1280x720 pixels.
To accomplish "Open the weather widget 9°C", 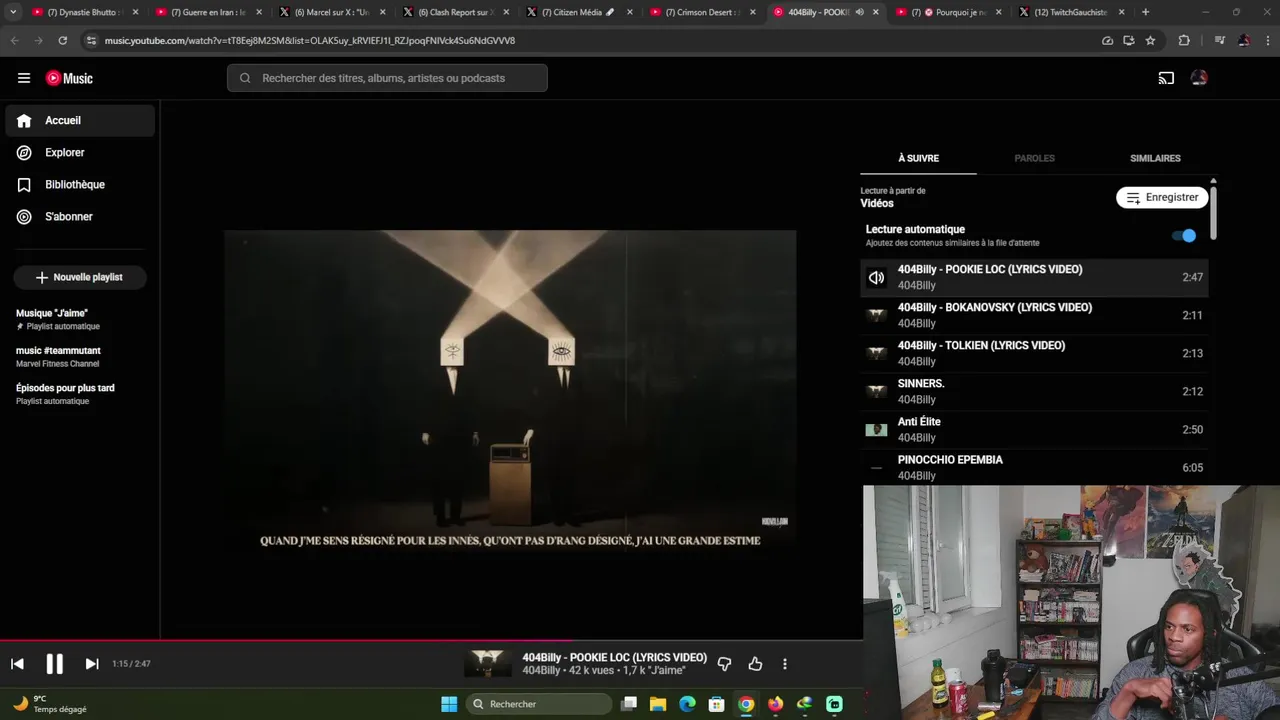I will [50, 704].
